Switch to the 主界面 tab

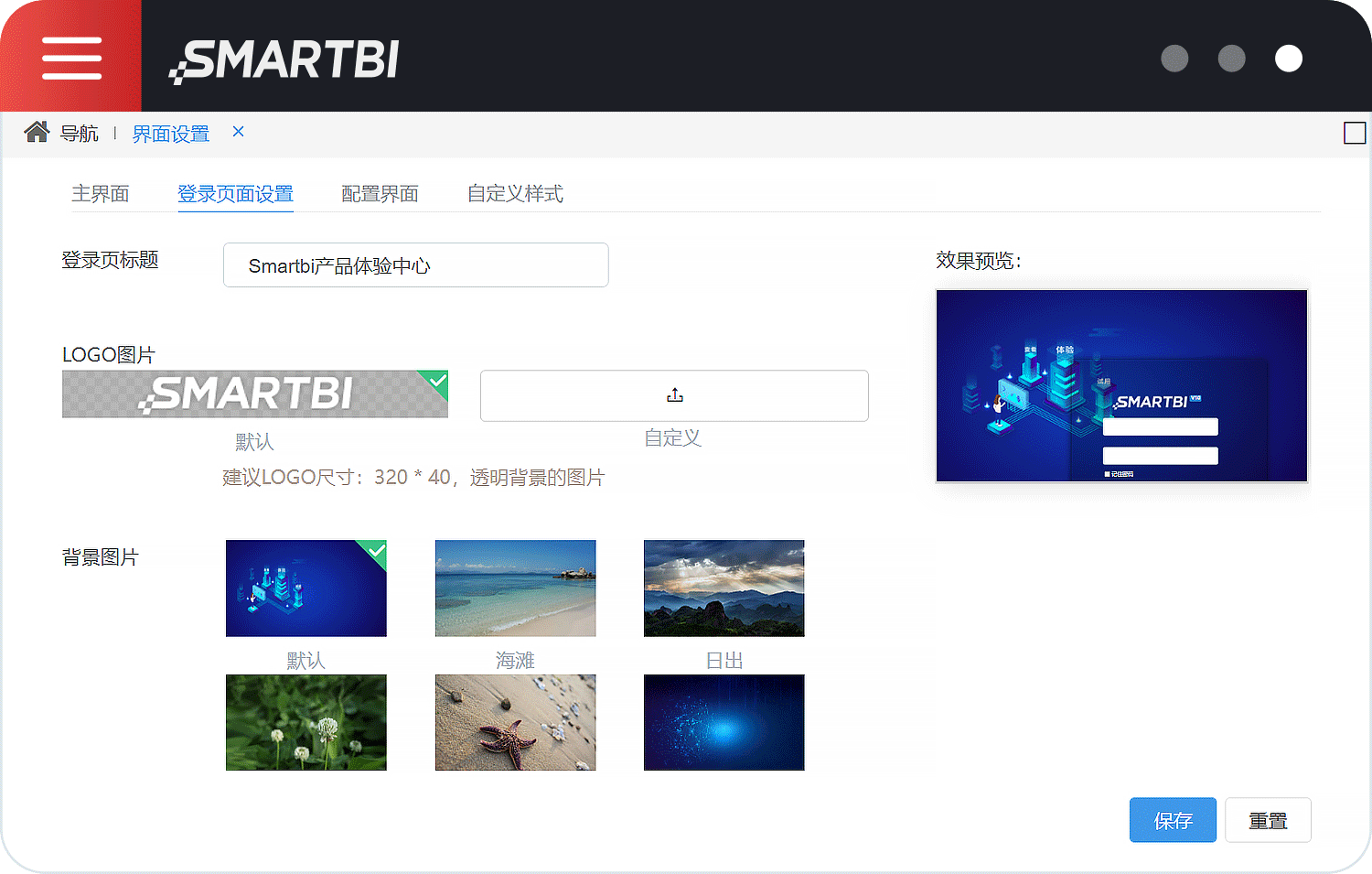tap(101, 193)
